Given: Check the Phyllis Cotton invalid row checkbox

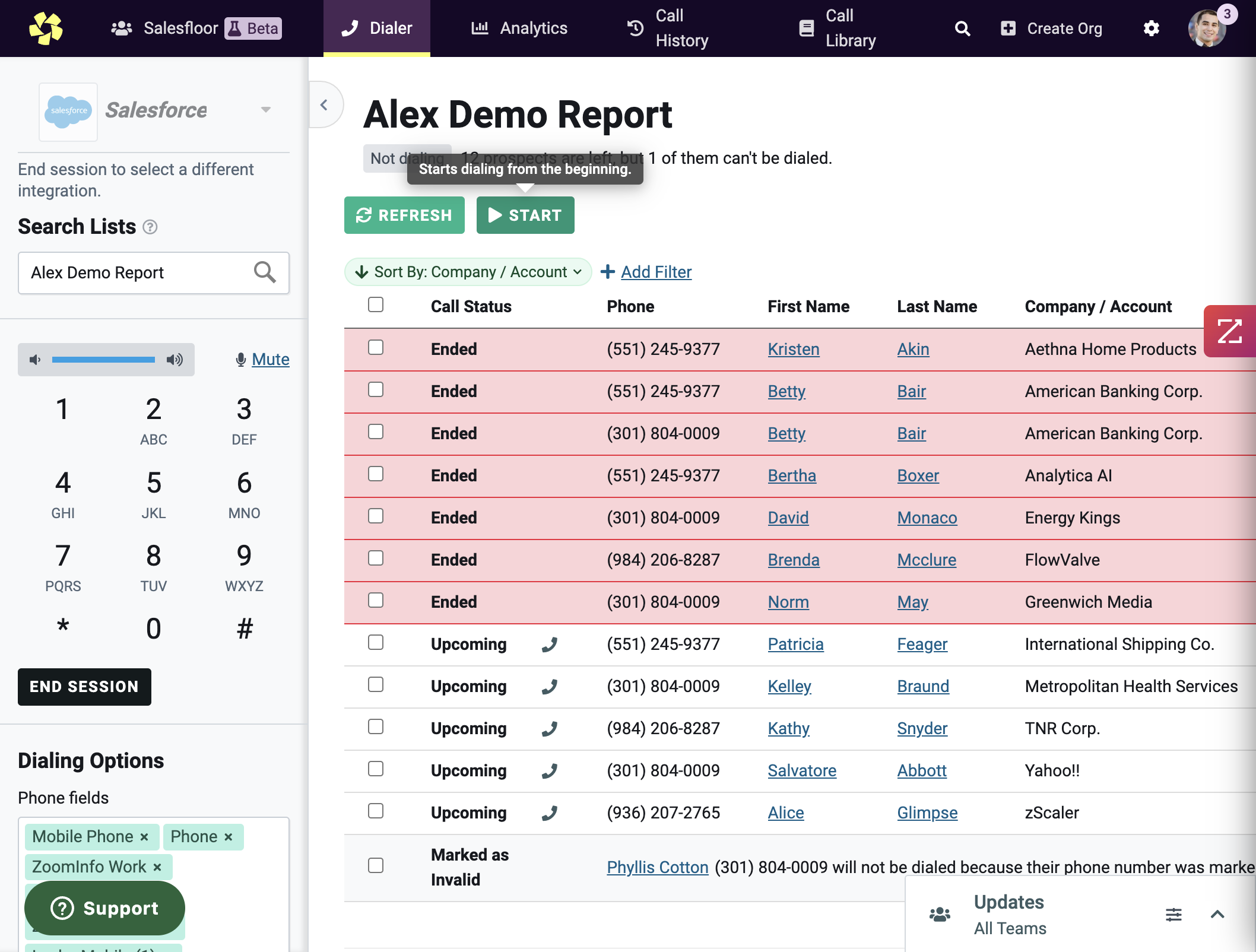Looking at the screenshot, I should click(376, 865).
